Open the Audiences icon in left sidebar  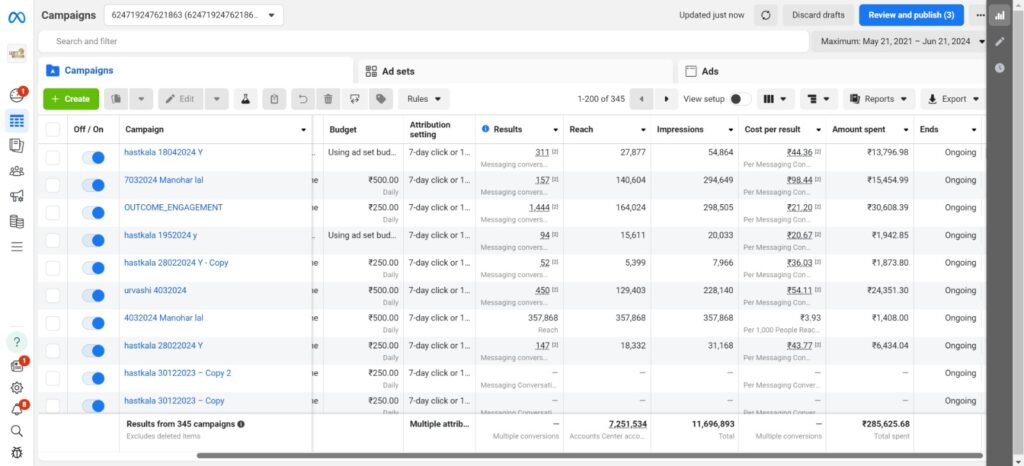(x=17, y=170)
